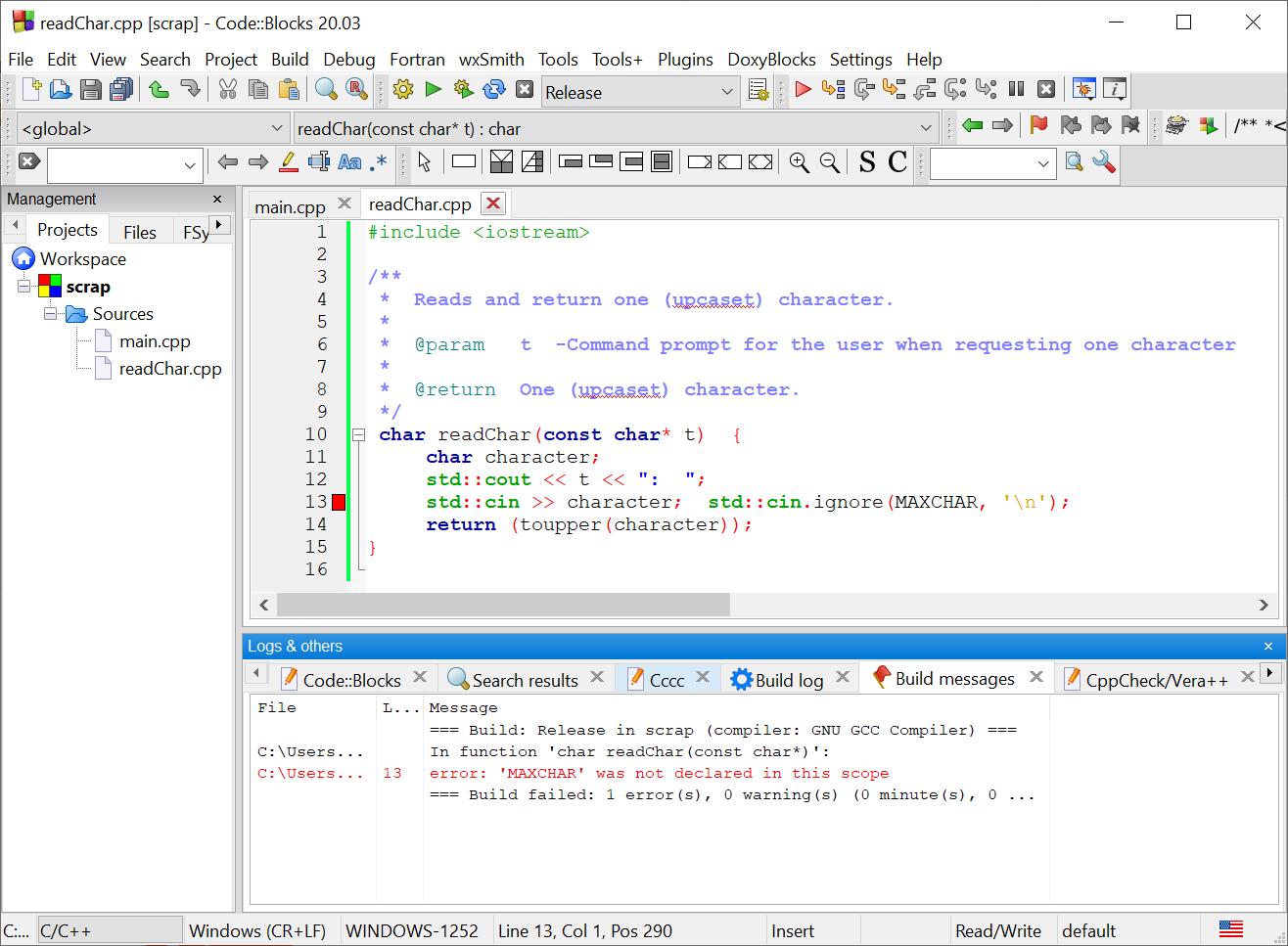Image resolution: width=1288 pixels, height=946 pixels.
Task: Toggle the breakpoint on line 13
Action: [339, 502]
